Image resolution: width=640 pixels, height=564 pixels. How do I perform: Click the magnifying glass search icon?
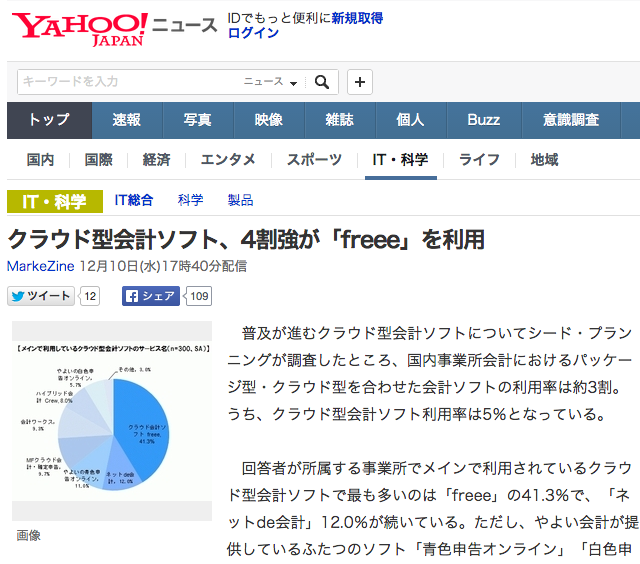click(x=322, y=82)
